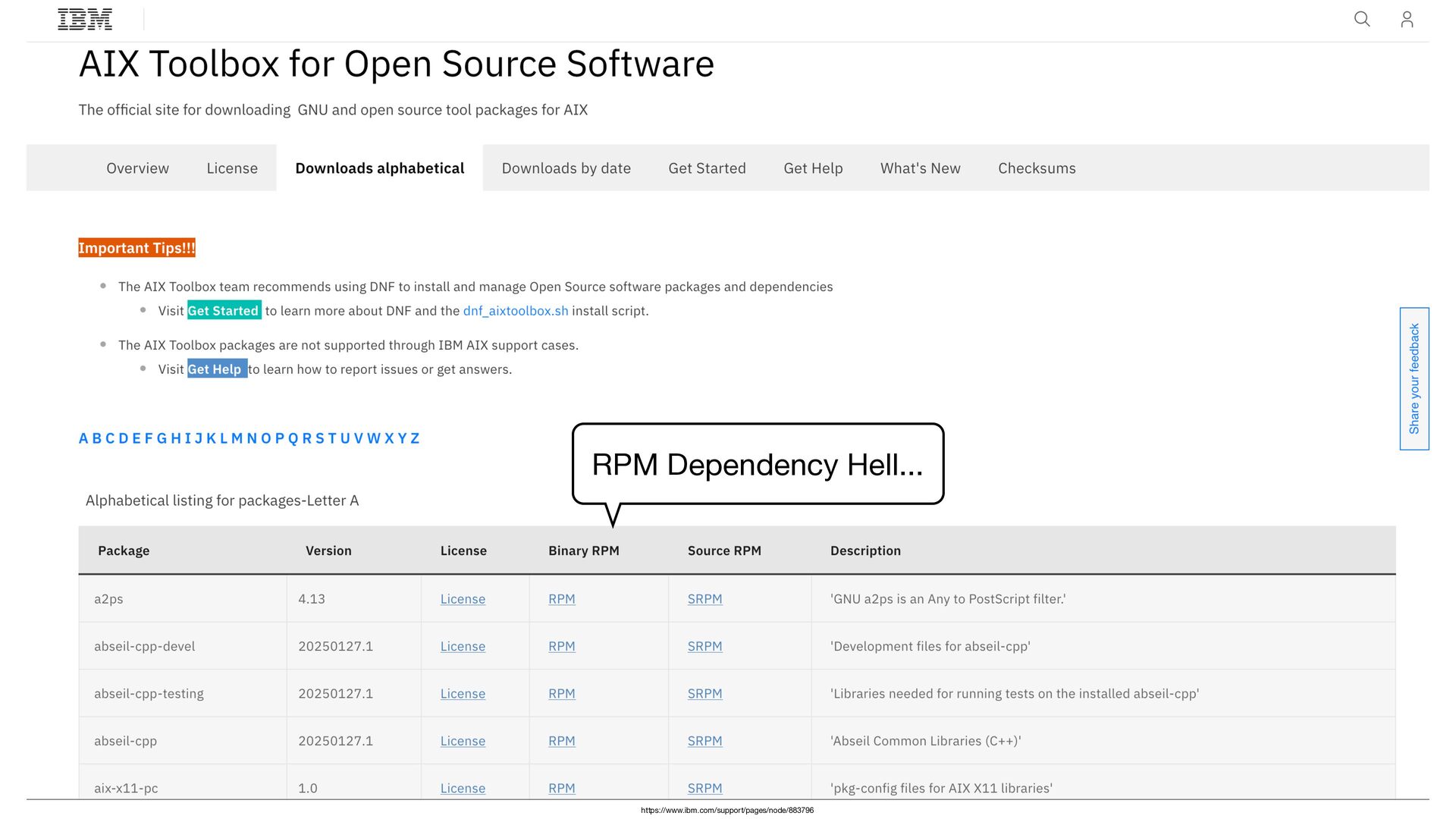1456x819 pixels.
Task: Download RPM for abseil-cpp-devel
Action: click(x=561, y=647)
